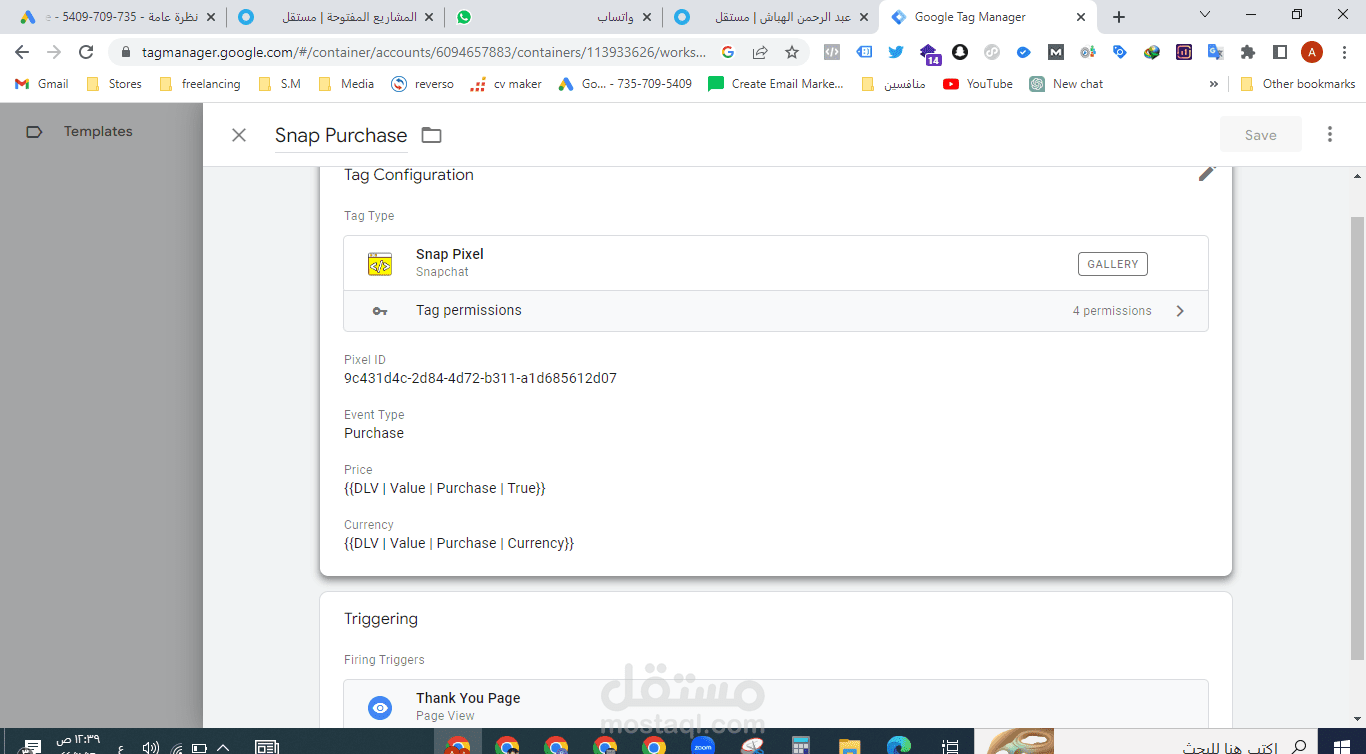This screenshot has height=754, width=1366.
Task: Show hidden bookmarks with the double chevron
Action: (x=1214, y=84)
